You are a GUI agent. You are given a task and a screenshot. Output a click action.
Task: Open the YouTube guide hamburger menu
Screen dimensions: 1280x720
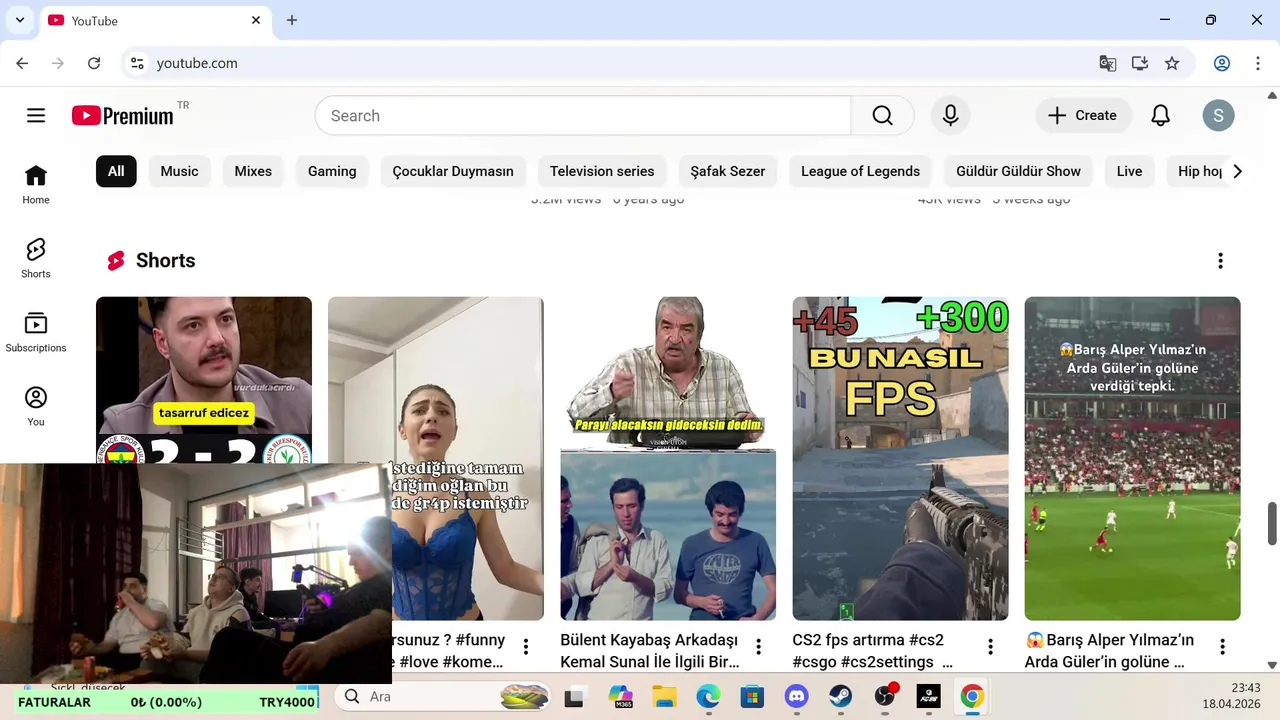coord(36,116)
